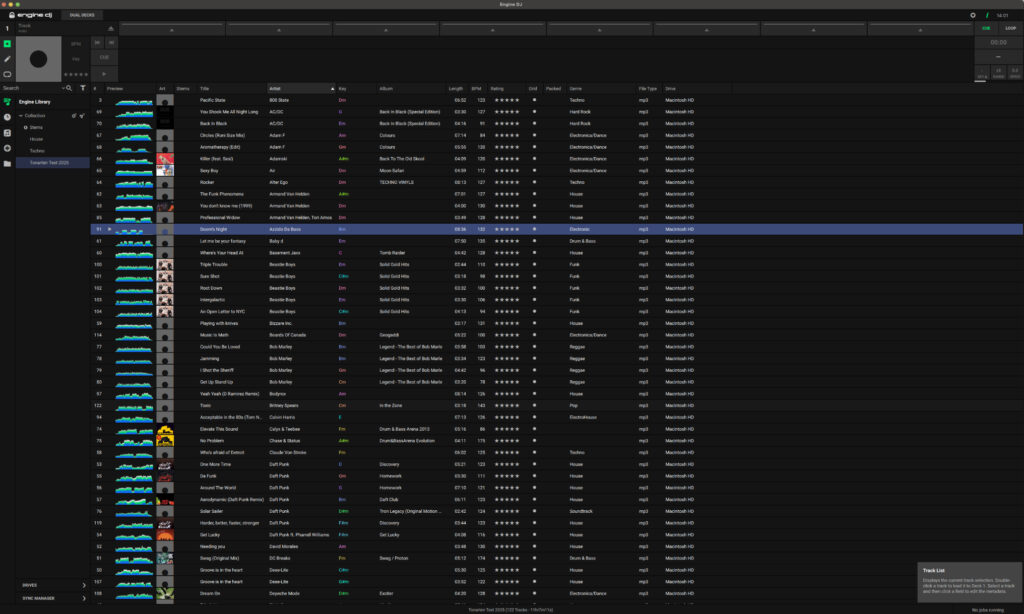
Task: Click the filter funnel icon beside search
Action: (x=82, y=88)
